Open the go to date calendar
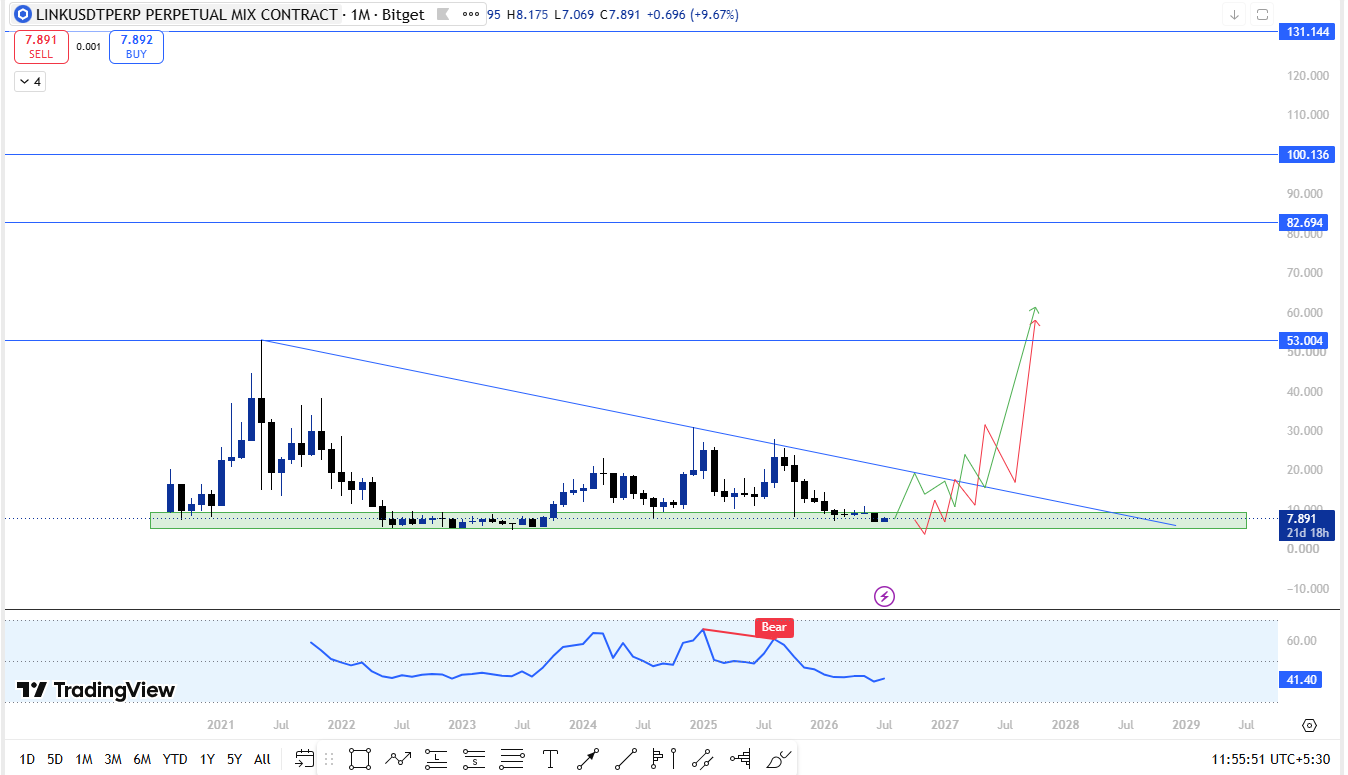 pos(304,759)
